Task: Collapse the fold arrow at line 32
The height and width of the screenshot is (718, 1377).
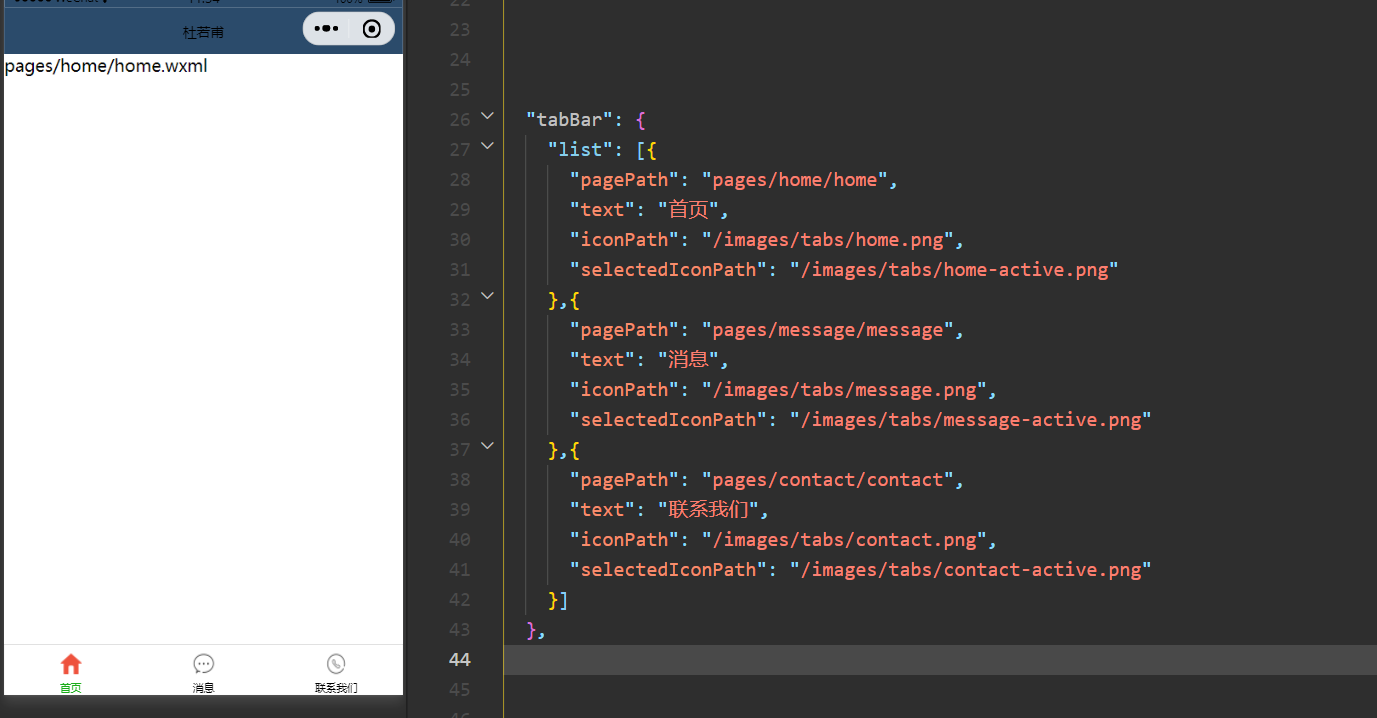Action: (x=487, y=296)
